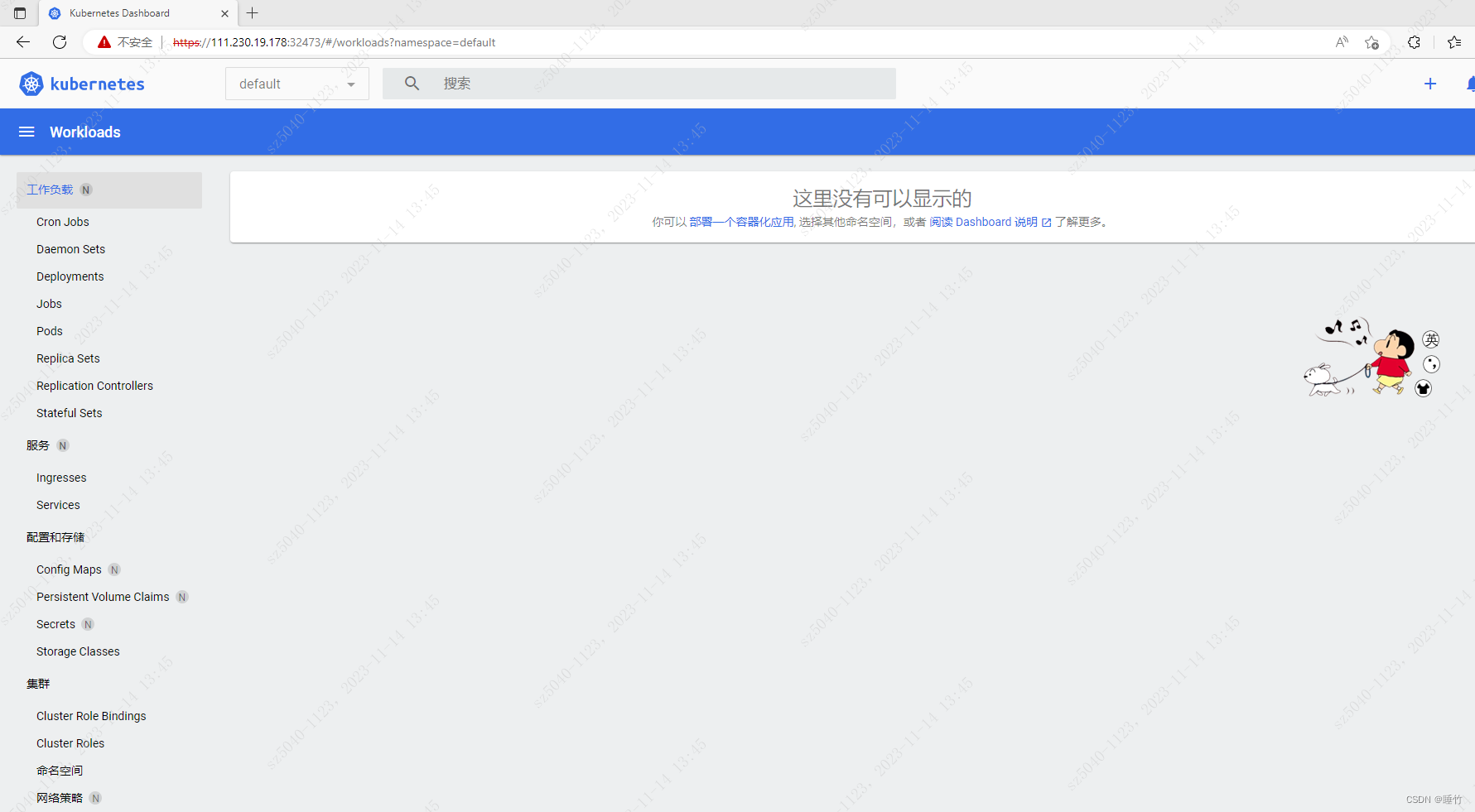Open the default namespace dropdown
The height and width of the screenshot is (812, 1475).
[297, 84]
